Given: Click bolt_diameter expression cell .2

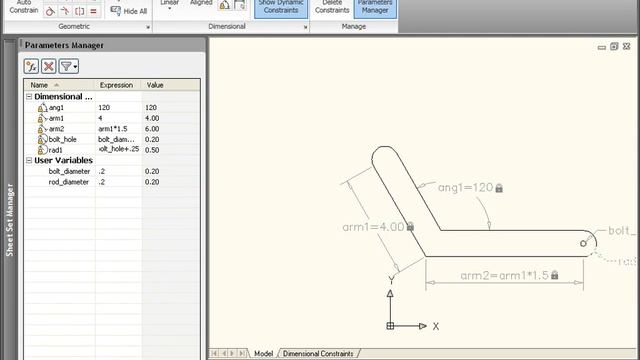Looking at the screenshot, I should pos(118,171).
